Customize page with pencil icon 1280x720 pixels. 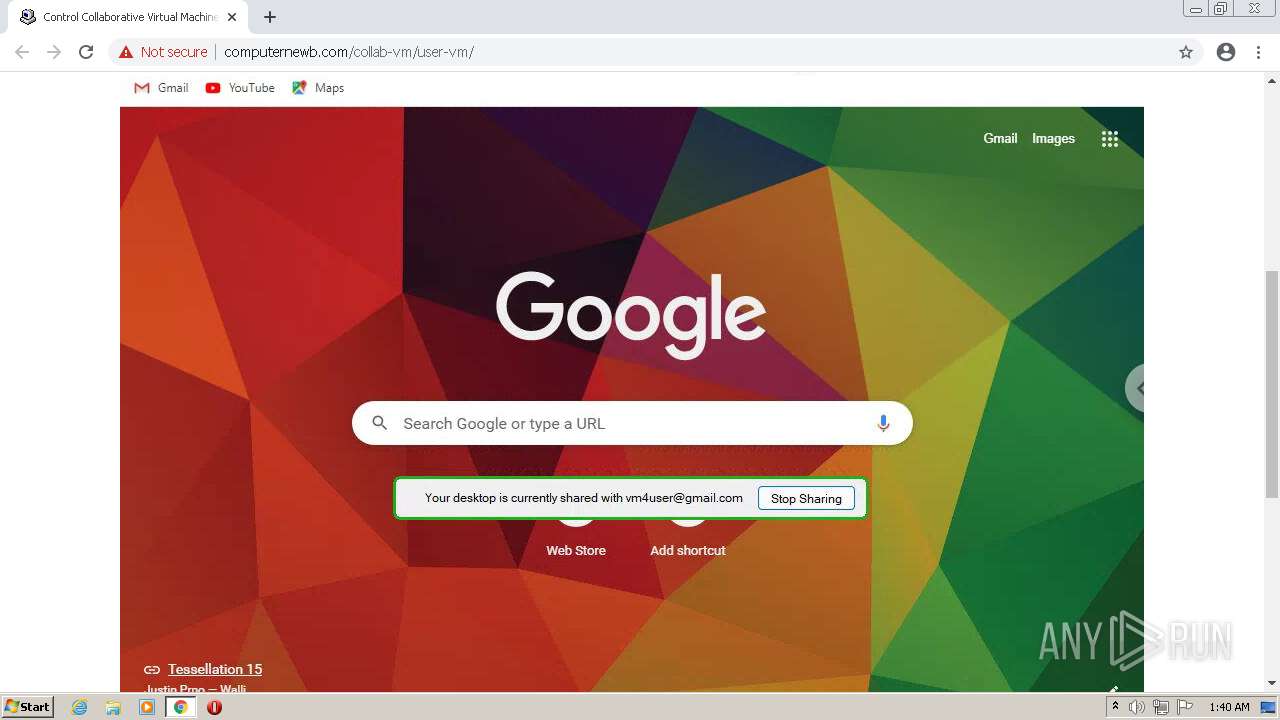[x=1113, y=688]
